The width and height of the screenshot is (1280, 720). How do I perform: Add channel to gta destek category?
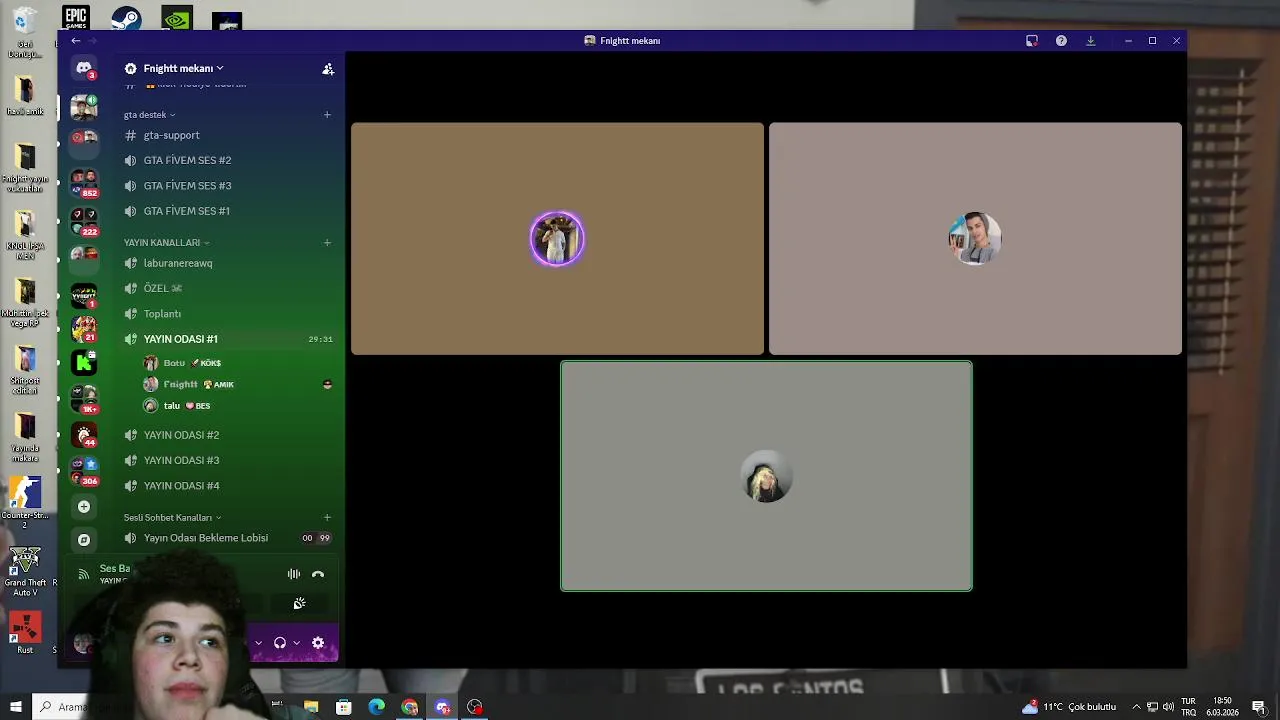(327, 115)
